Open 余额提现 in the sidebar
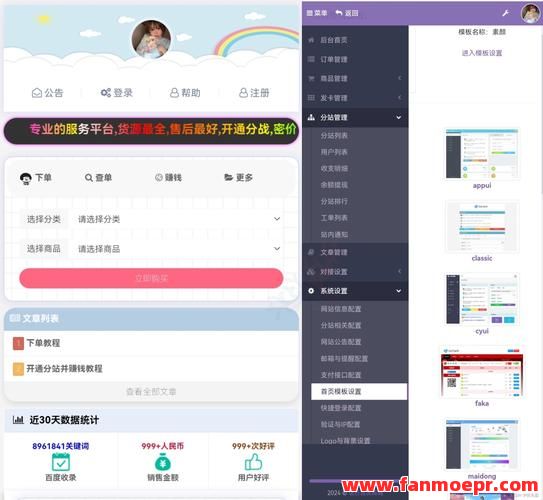Viewport: 543px width, 500px height. click(x=334, y=185)
